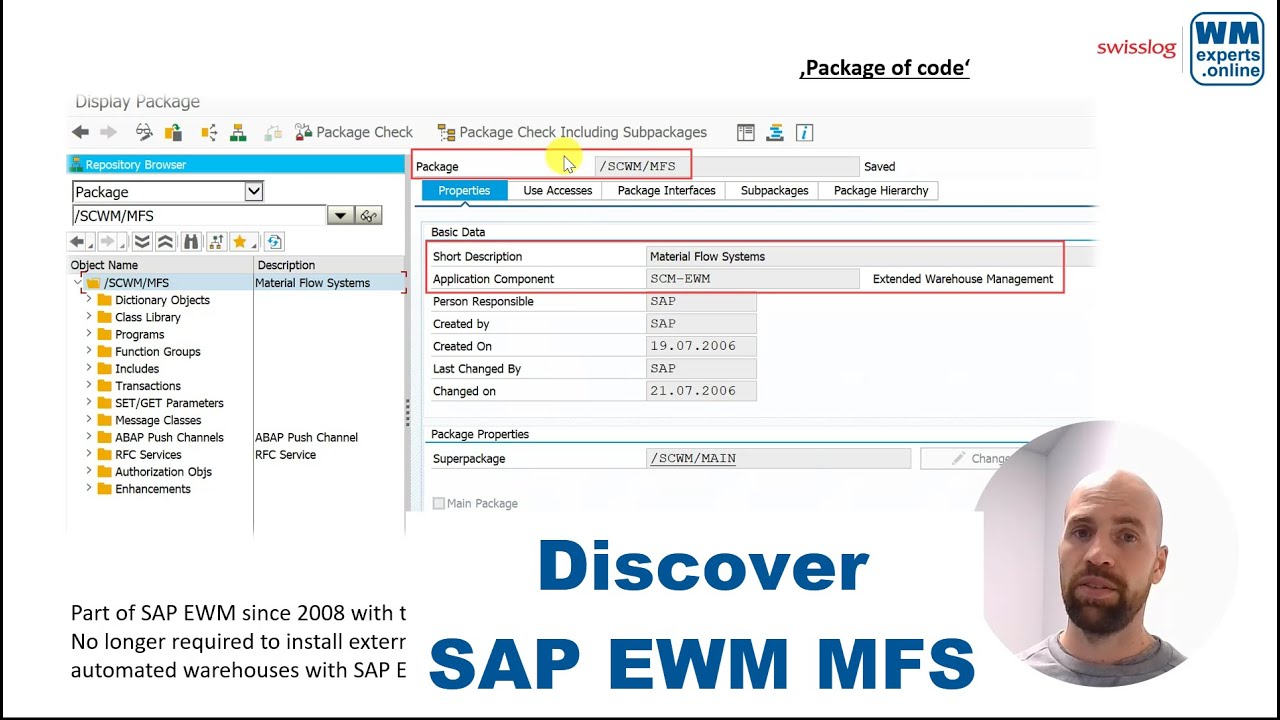Open the object type Package dropdown
The image size is (1280, 720).
tap(254, 191)
